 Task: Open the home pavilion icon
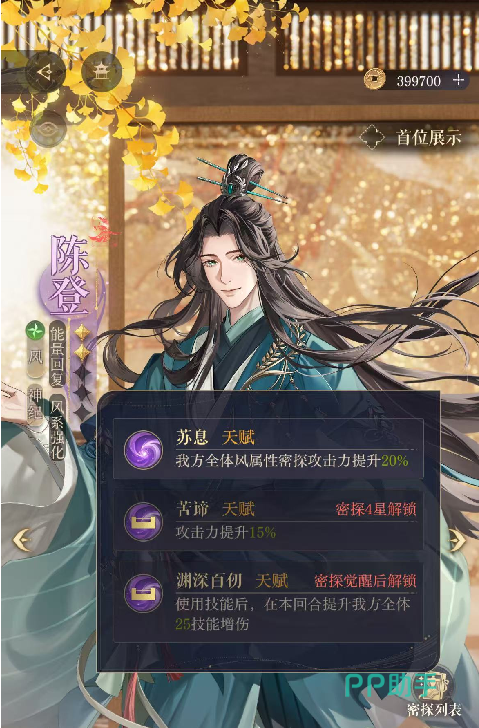(101, 72)
